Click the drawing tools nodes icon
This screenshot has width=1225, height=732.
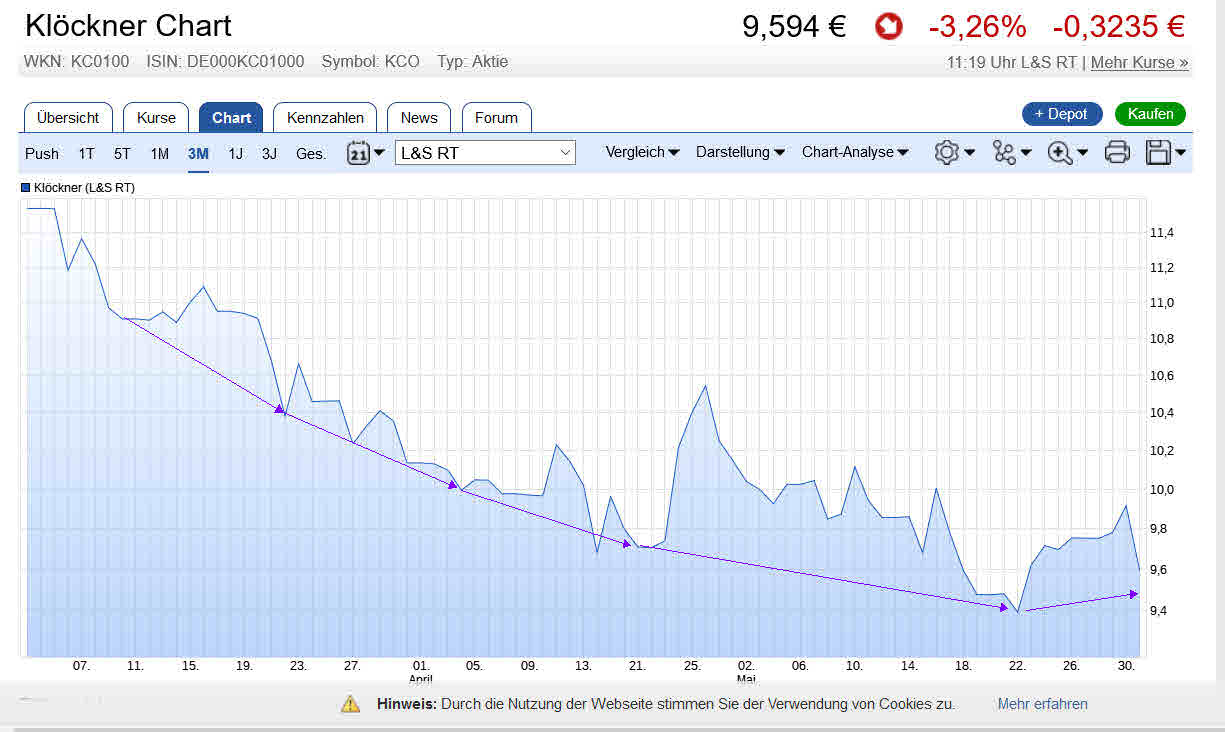pyautogui.click(x=1003, y=152)
